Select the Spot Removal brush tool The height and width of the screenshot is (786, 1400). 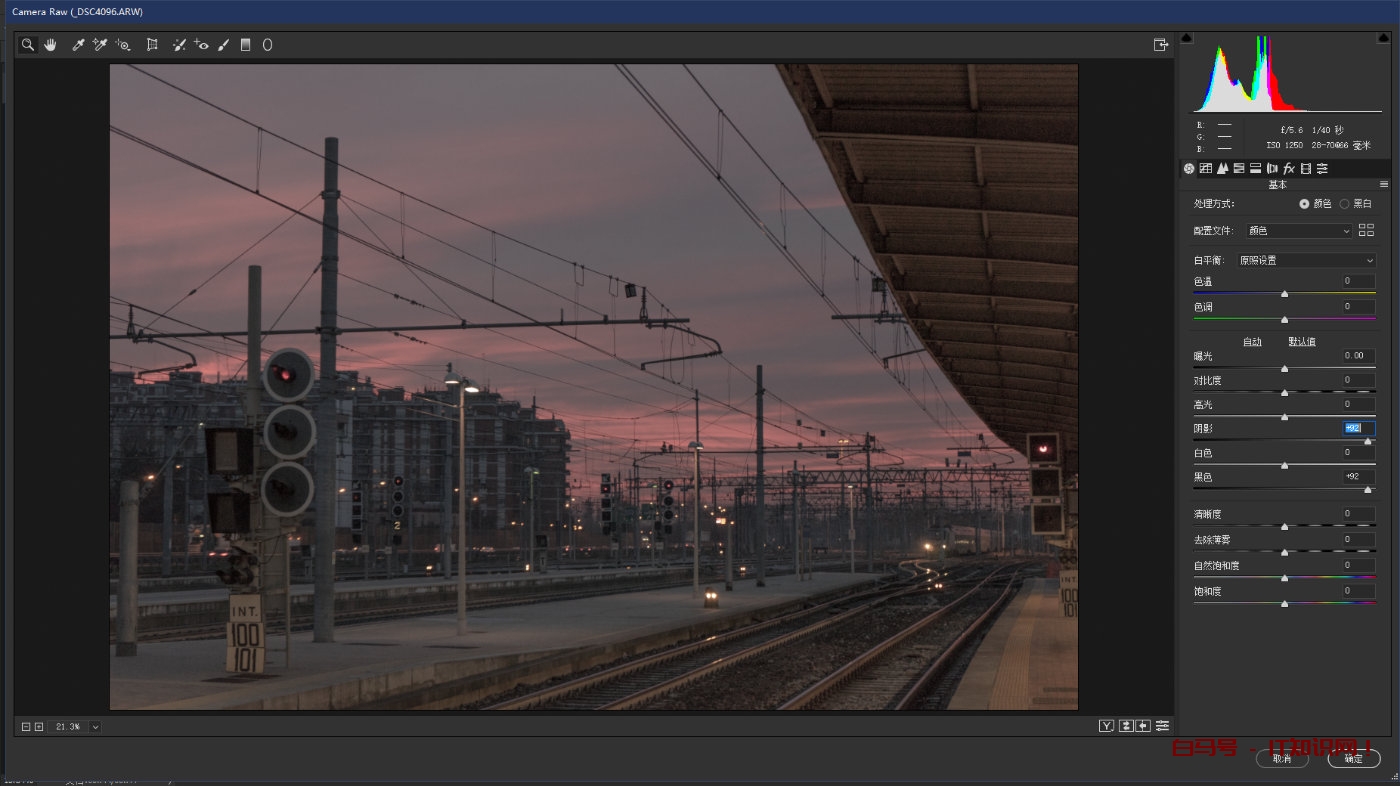click(179, 45)
